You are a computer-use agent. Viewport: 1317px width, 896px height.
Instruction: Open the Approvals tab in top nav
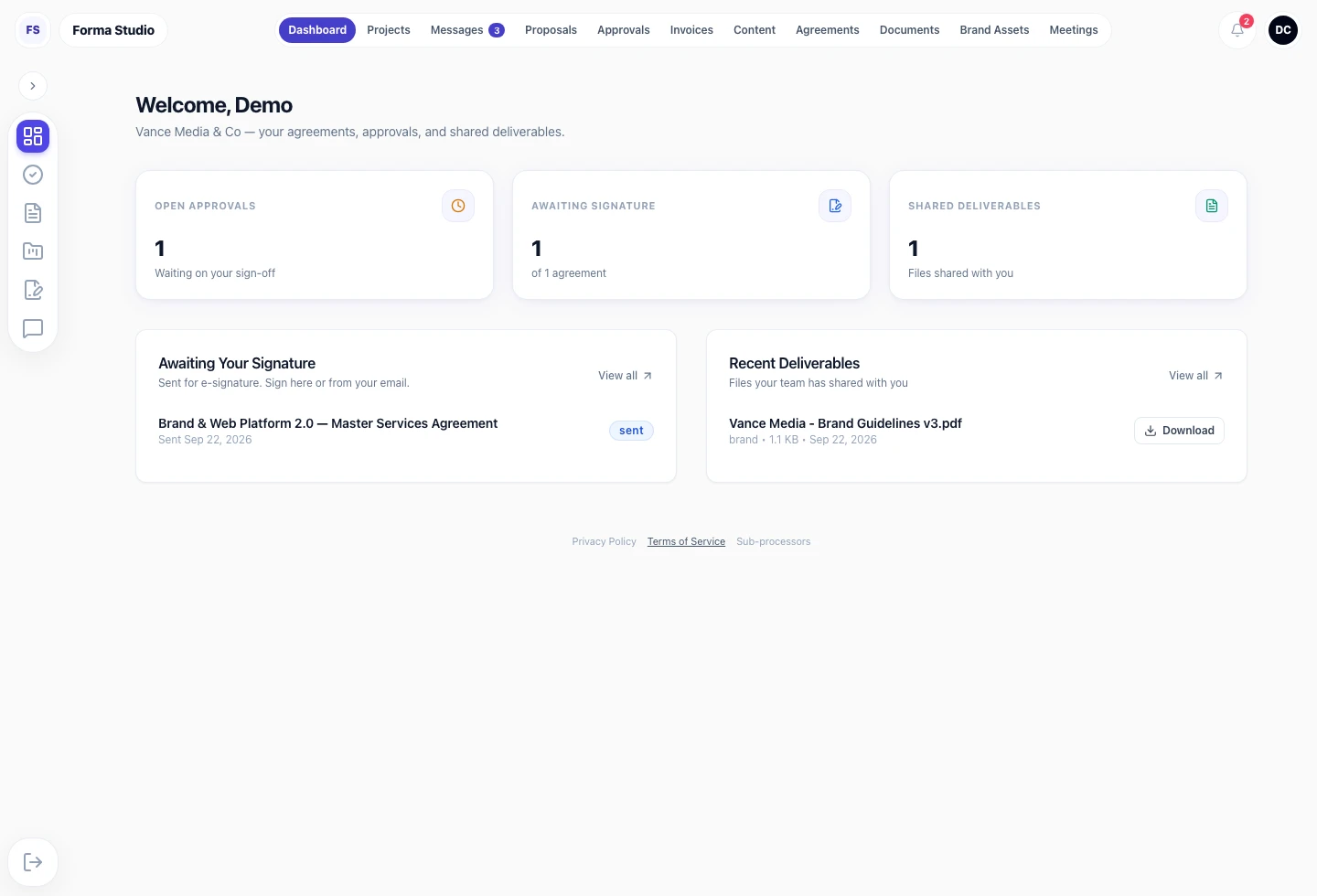tap(624, 30)
